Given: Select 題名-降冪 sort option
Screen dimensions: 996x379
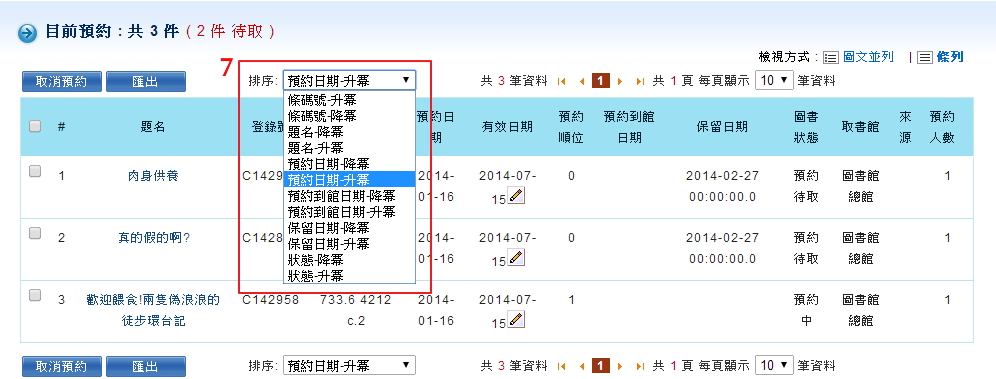Looking at the screenshot, I should coord(349,131).
